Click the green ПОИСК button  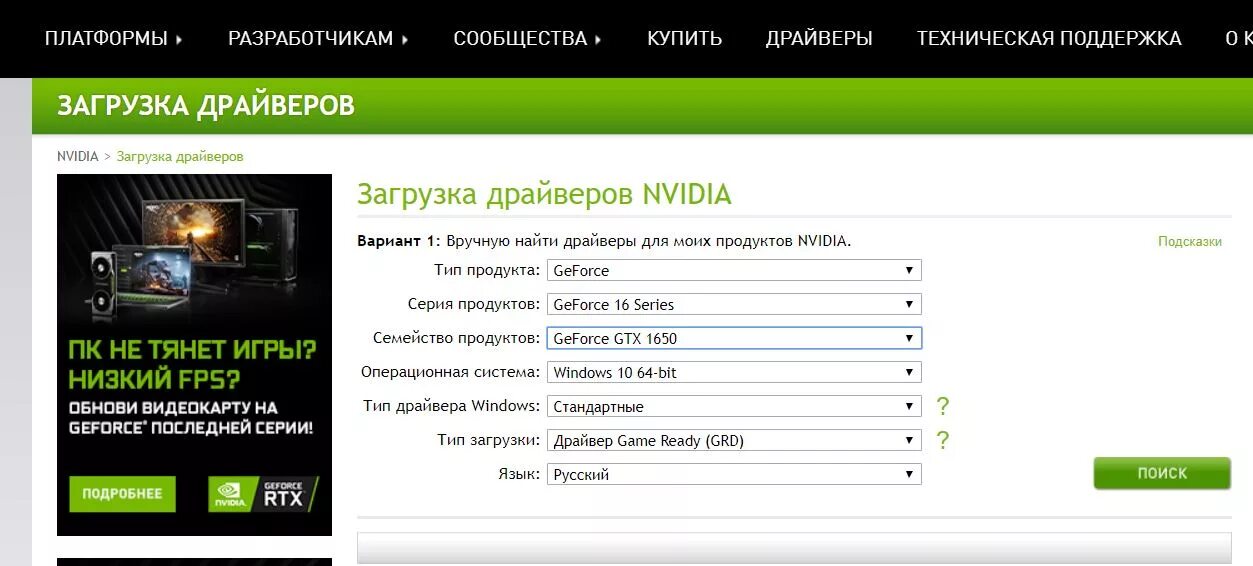click(1162, 473)
